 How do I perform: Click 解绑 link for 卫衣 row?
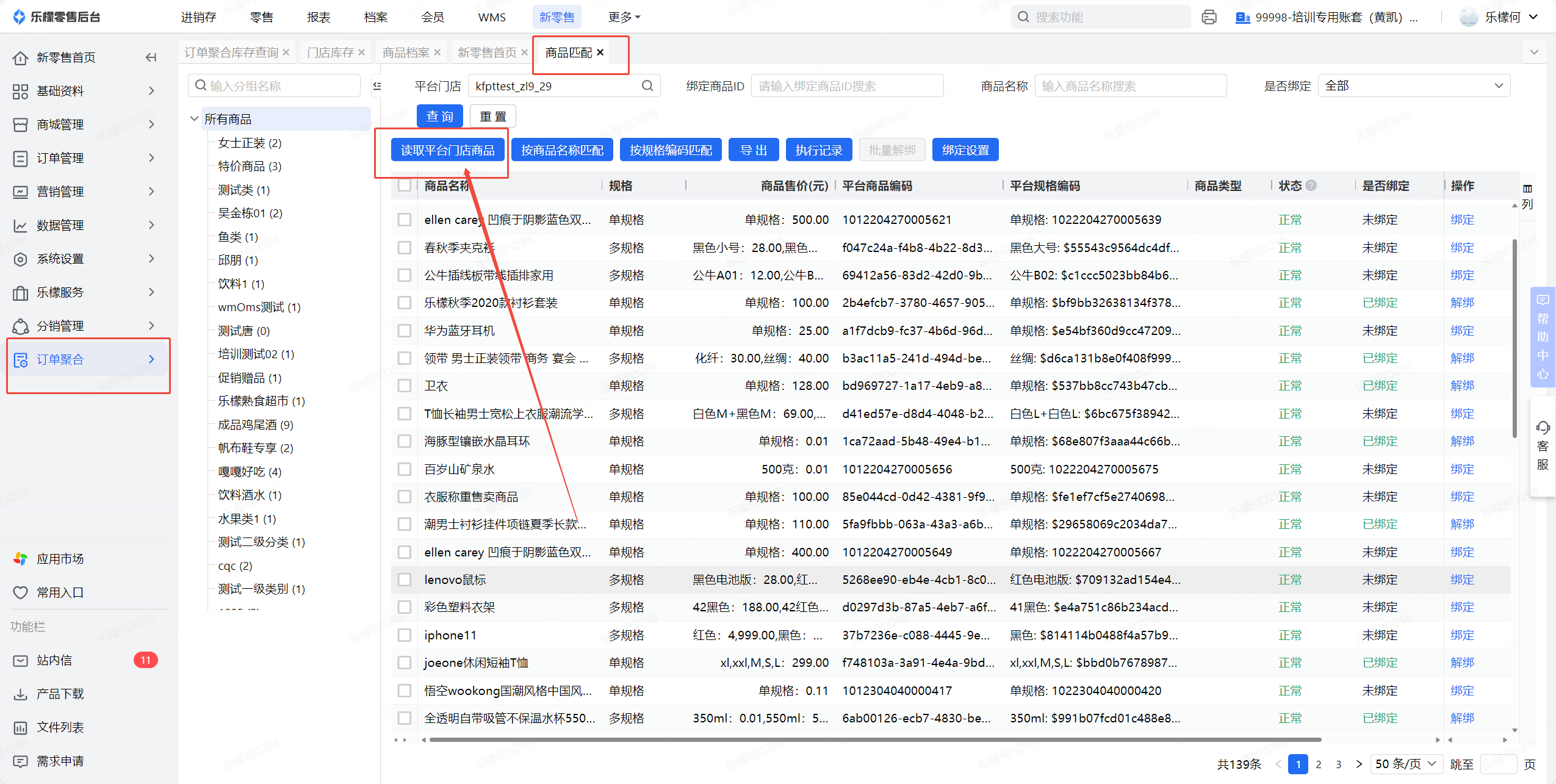[1461, 386]
